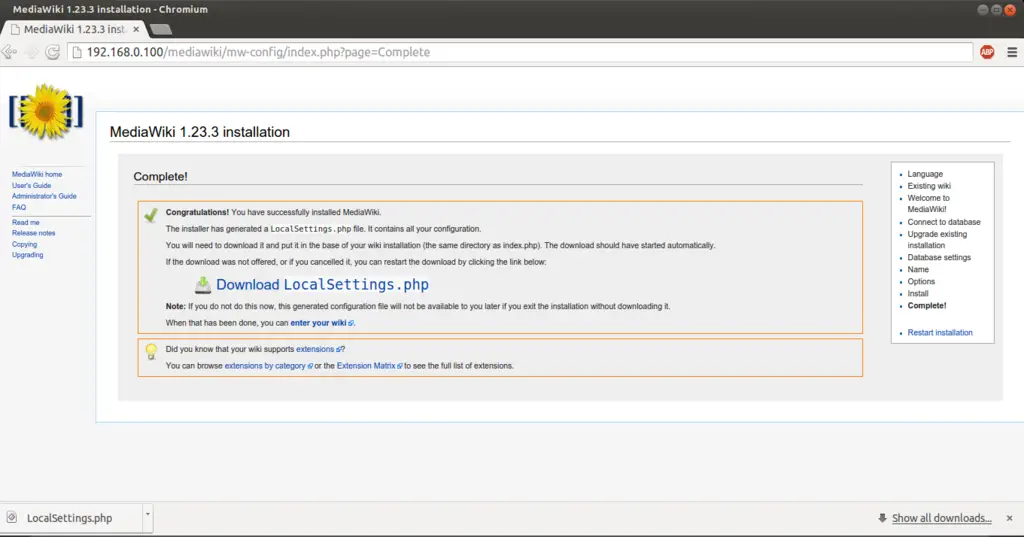Open the extensions link

[x=315, y=350]
